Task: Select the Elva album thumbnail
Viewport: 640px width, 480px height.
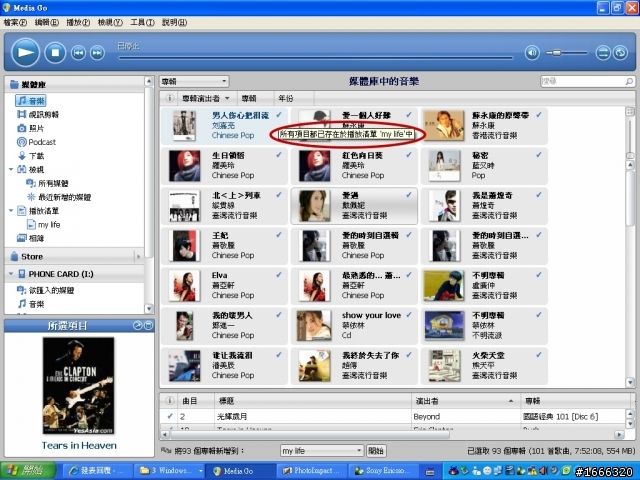Action: 184,285
